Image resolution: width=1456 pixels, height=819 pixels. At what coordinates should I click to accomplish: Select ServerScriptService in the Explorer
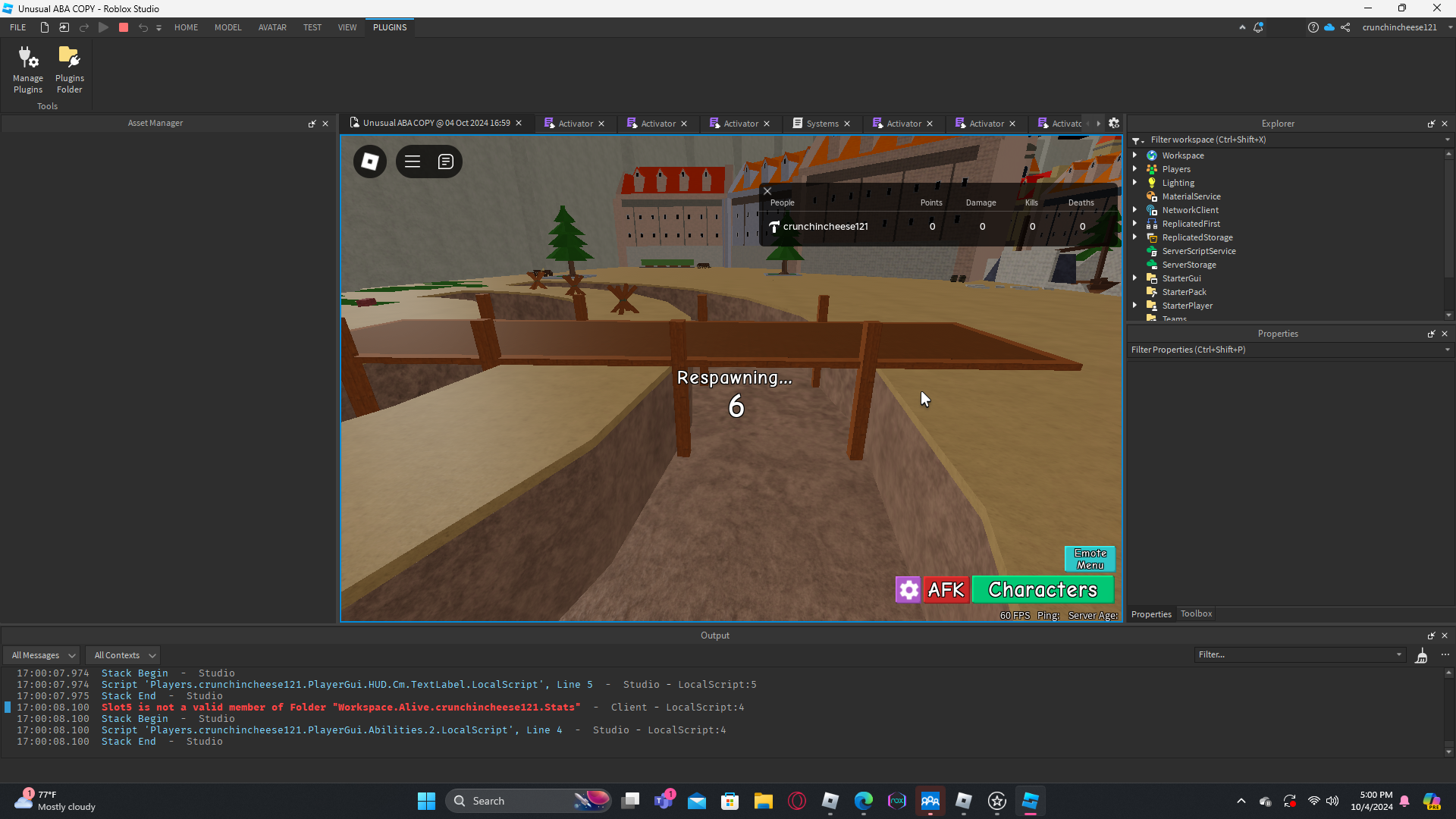coord(1198,251)
